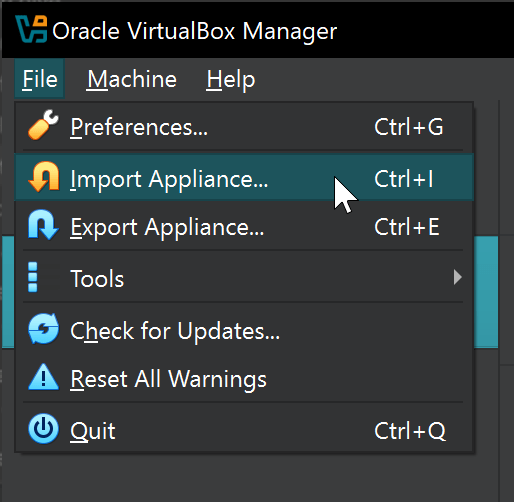Click the Ctrl+Q shortcut text
The height and width of the screenshot is (502, 514).
coord(410,431)
